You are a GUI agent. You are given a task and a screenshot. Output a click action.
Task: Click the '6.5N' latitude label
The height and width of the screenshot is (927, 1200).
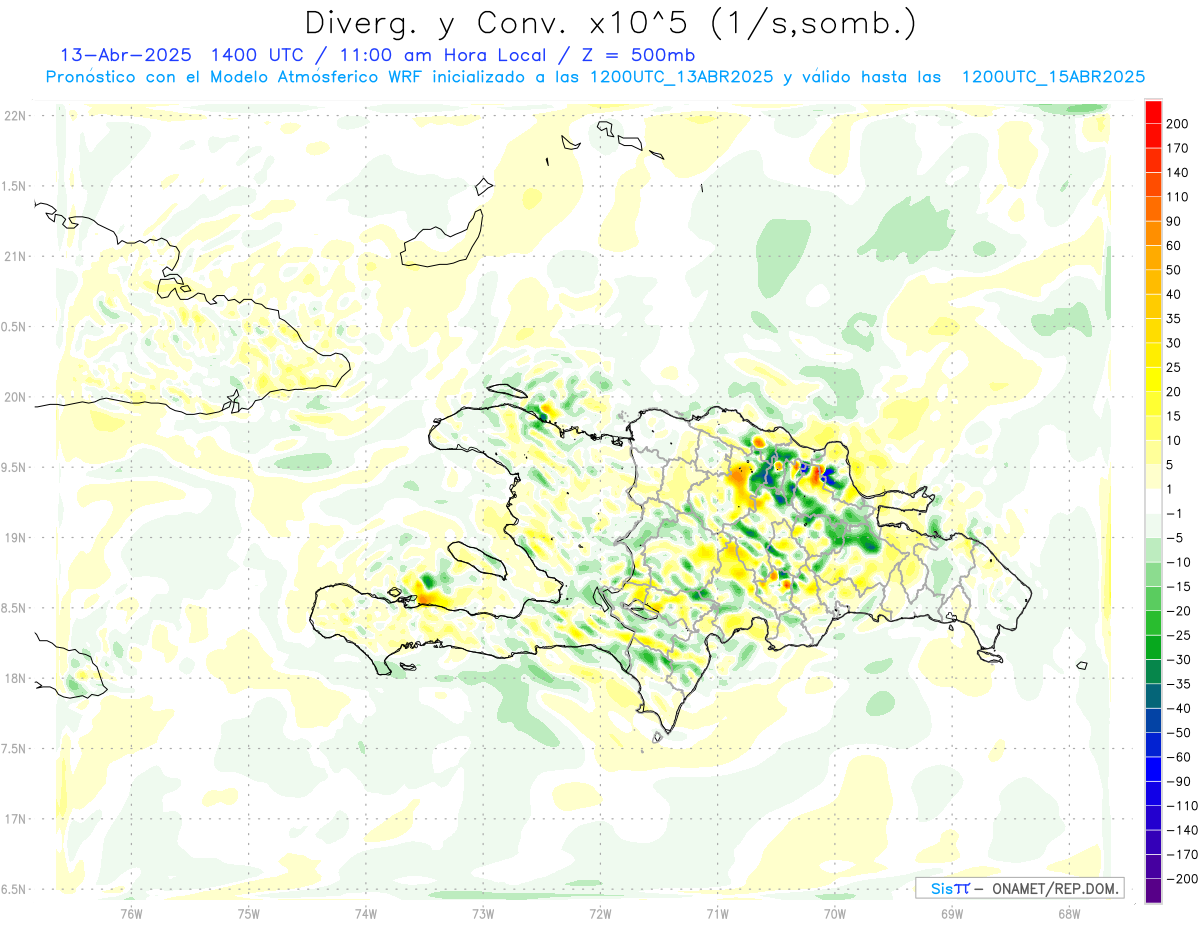(x=15, y=889)
